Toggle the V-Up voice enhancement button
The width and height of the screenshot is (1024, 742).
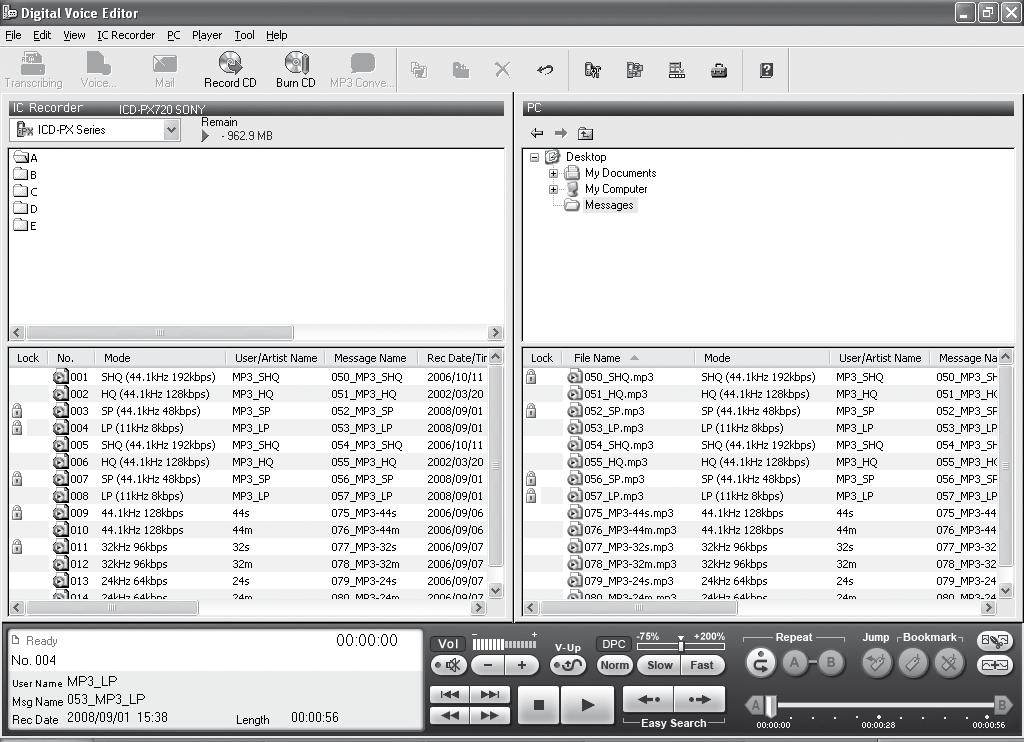568,666
